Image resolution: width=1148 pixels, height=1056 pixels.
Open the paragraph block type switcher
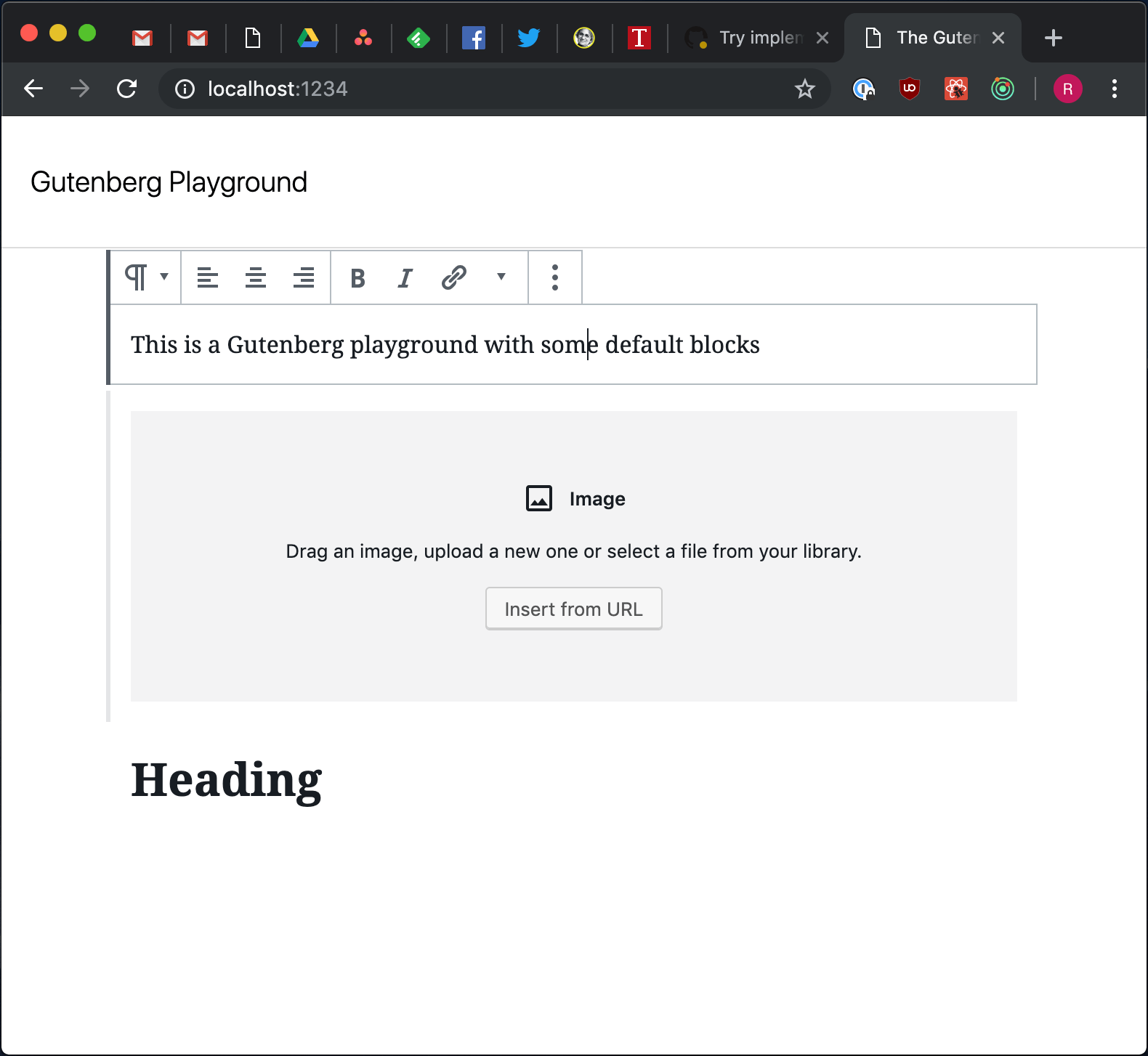click(145, 277)
